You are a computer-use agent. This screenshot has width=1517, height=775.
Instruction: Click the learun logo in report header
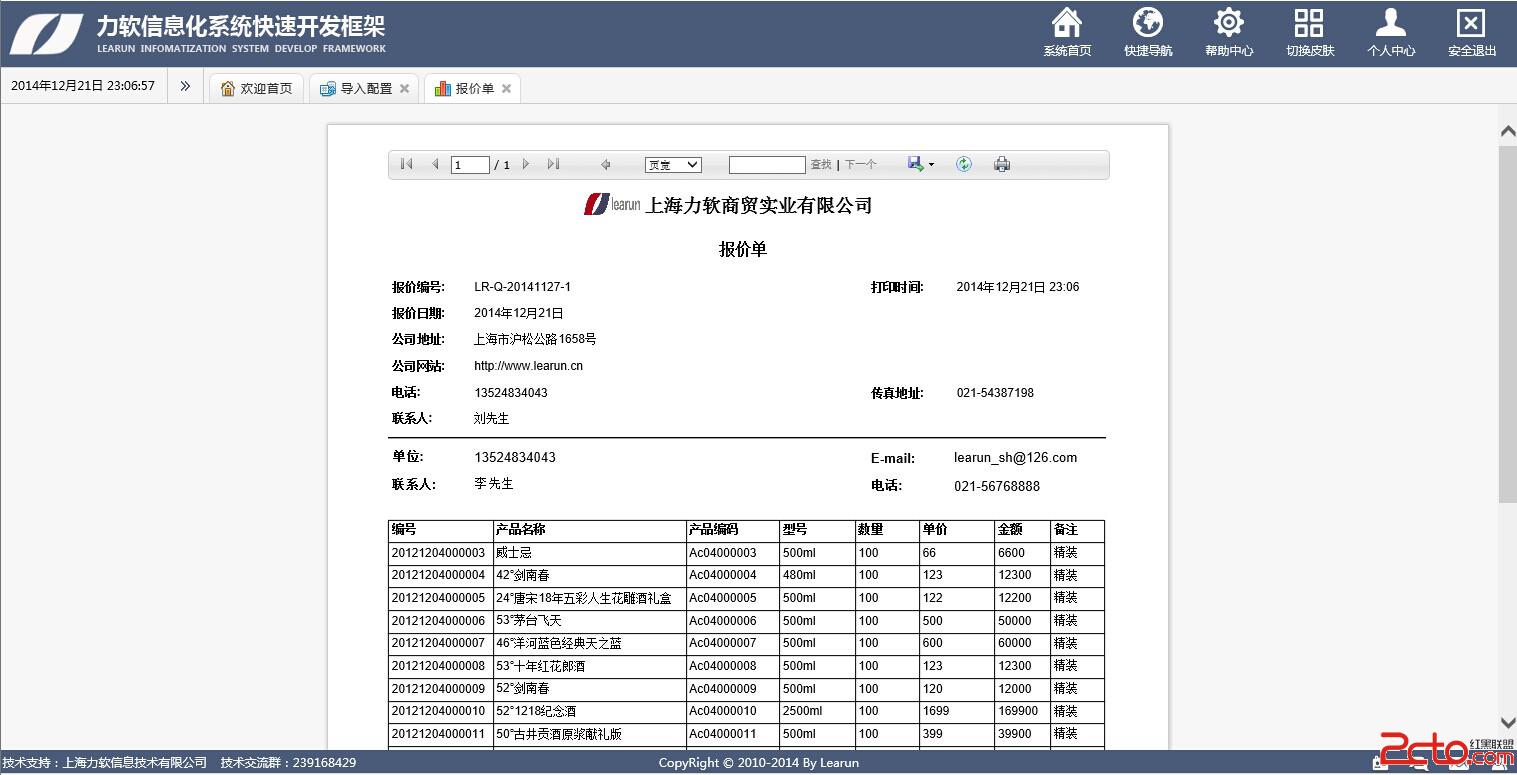pyautogui.click(x=612, y=204)
